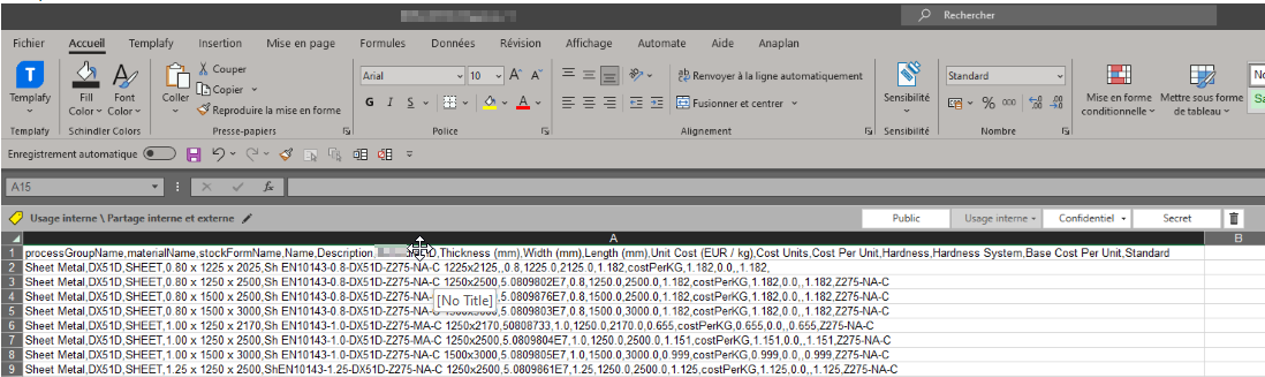Open the Templafy ribbon button

(30, 86)
